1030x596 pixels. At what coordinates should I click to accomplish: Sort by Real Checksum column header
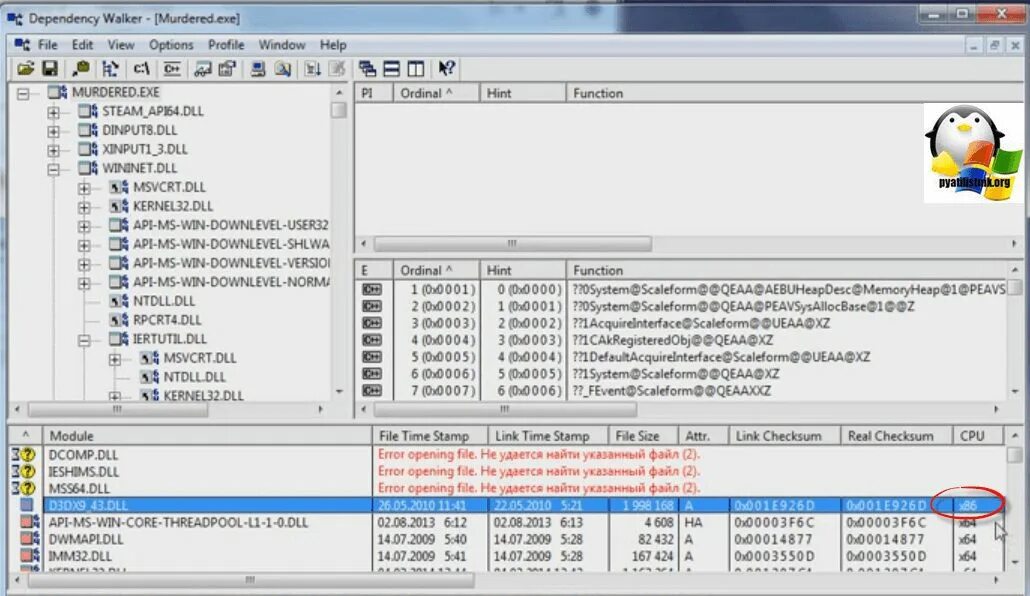(x=897, y=436)
